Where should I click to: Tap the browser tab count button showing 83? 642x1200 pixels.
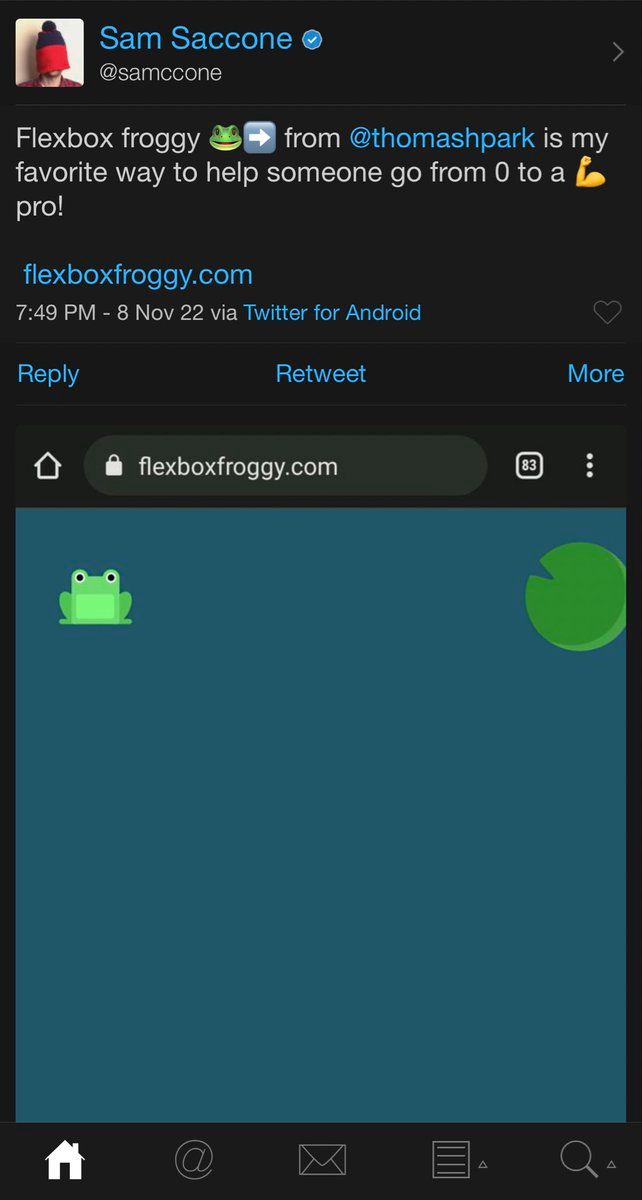point(529,465)
